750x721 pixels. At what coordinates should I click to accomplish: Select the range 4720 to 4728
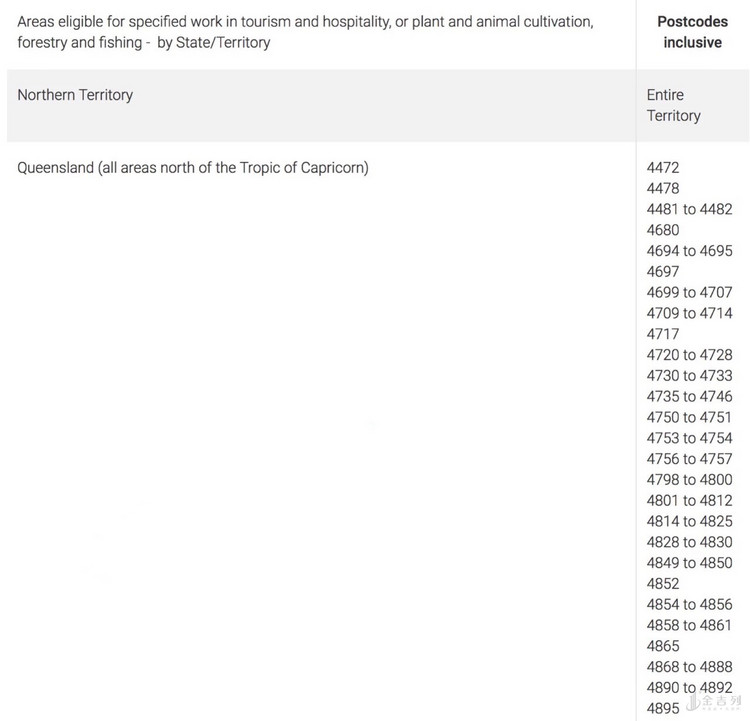689,355
